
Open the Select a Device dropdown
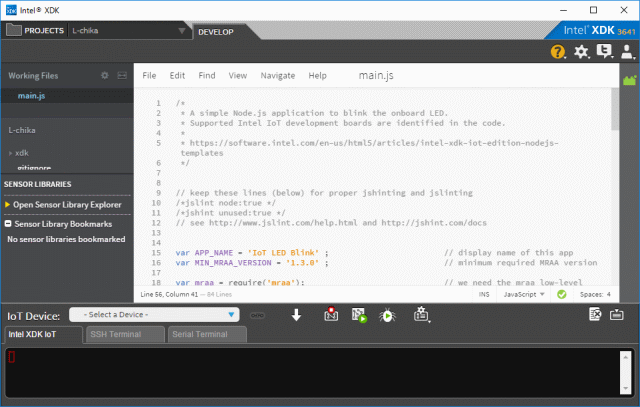pyautogui.click(x=154, y=315)
